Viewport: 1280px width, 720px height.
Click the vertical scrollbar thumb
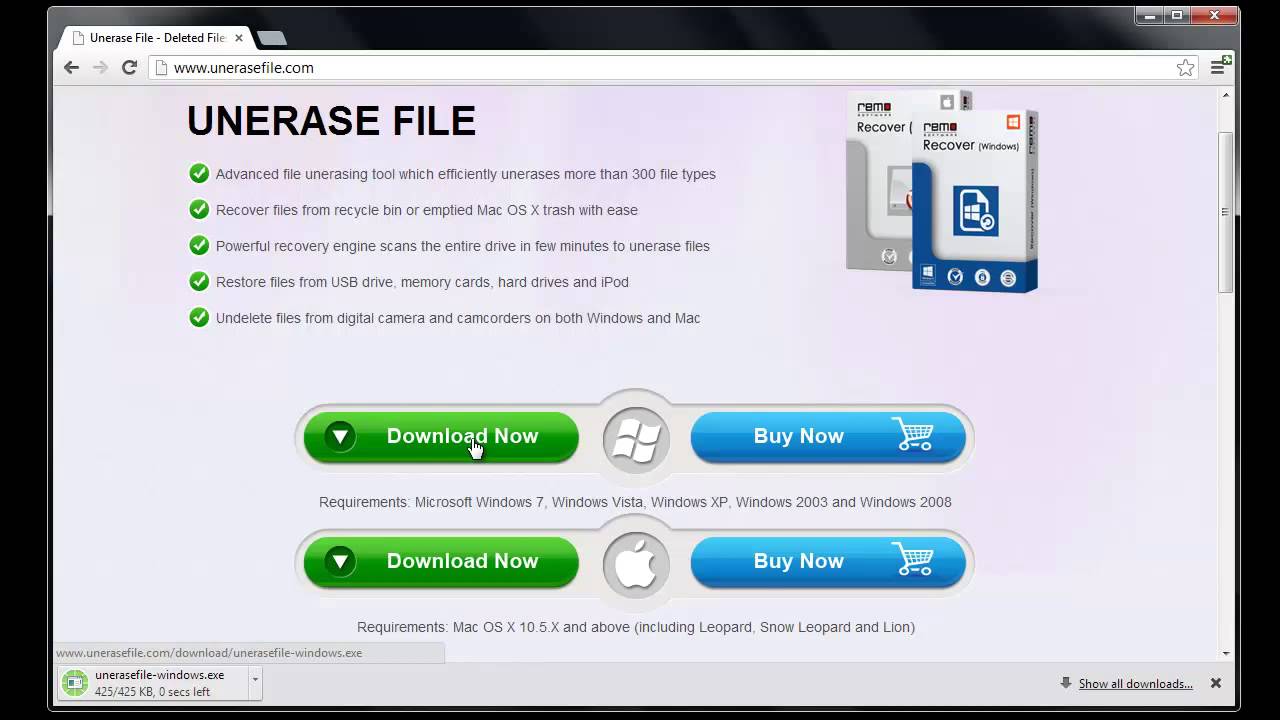pyautogui.click(x=1226, y=212)
